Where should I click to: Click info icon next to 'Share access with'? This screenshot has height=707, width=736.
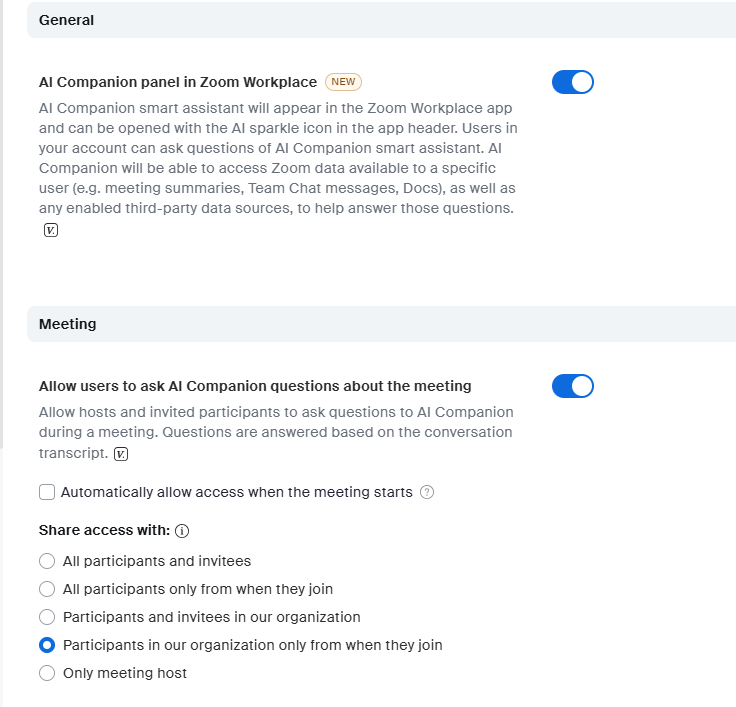coord(182,531)
